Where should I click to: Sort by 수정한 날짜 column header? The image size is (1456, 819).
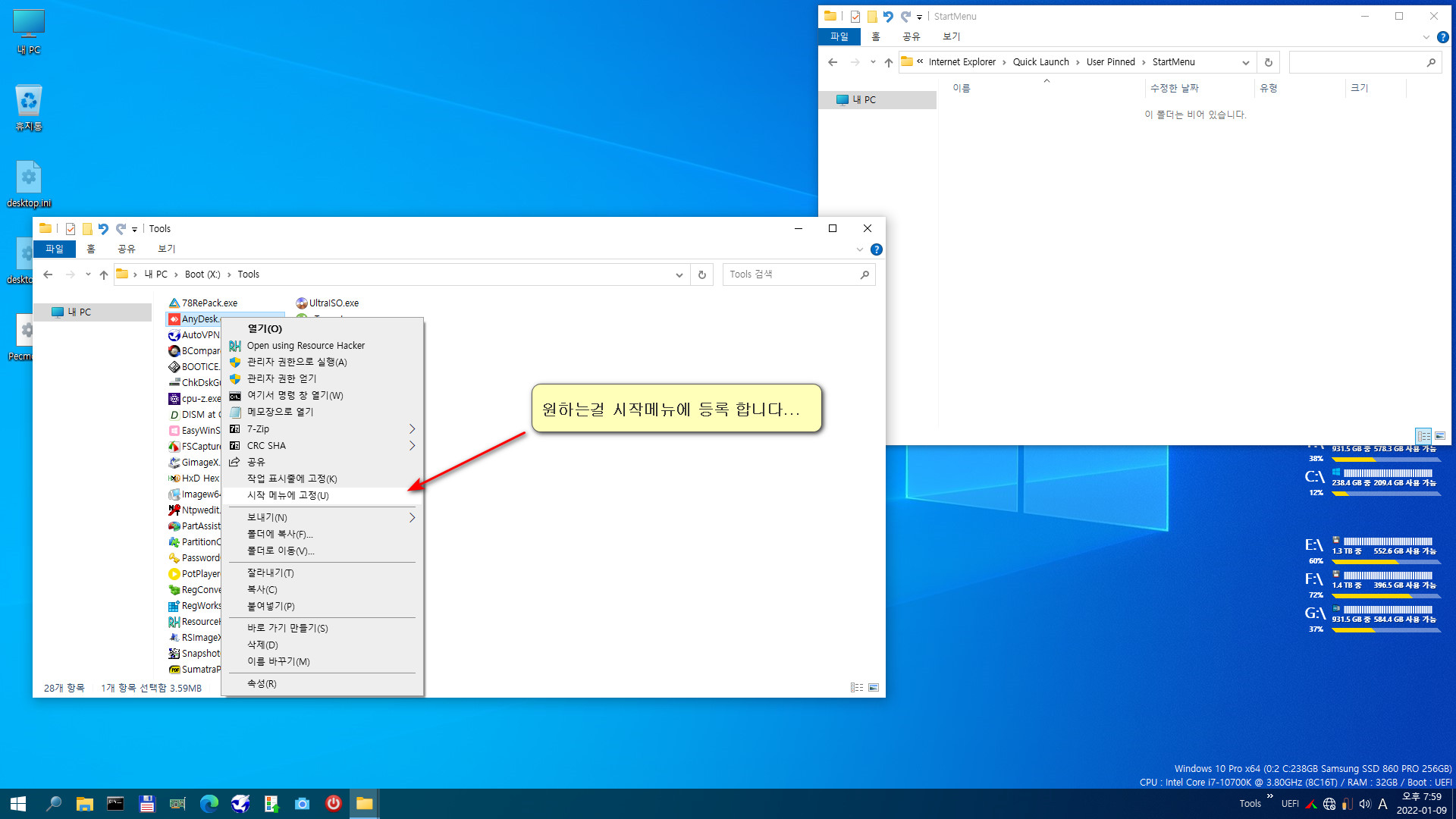[1200, 88]
